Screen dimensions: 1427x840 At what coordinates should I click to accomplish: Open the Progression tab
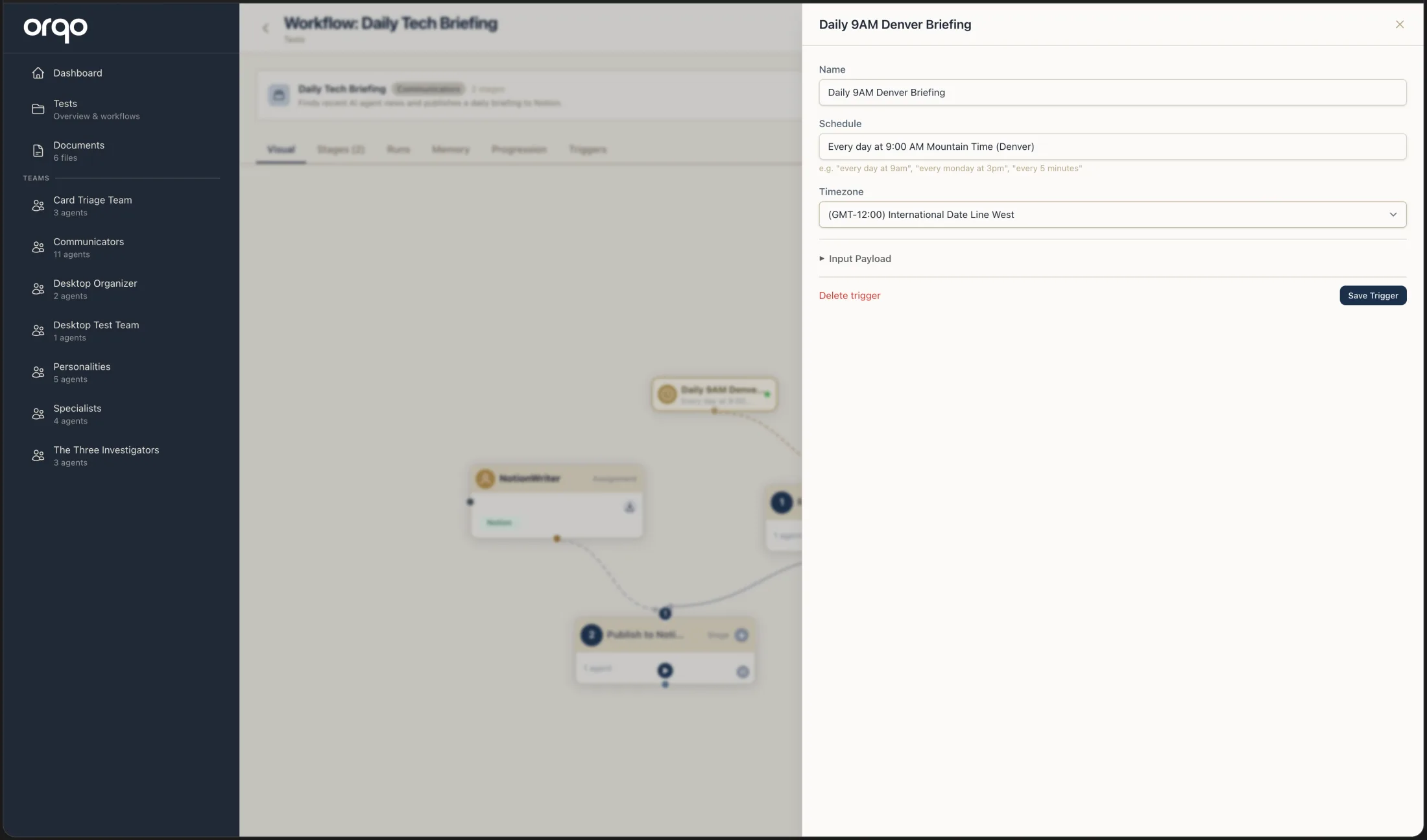pos(519,149)
